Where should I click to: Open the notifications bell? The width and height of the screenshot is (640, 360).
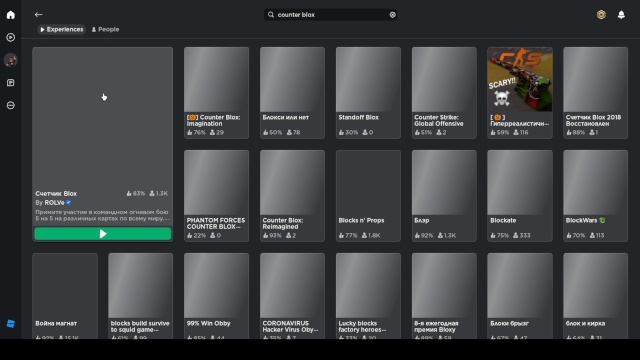point(621,15)
